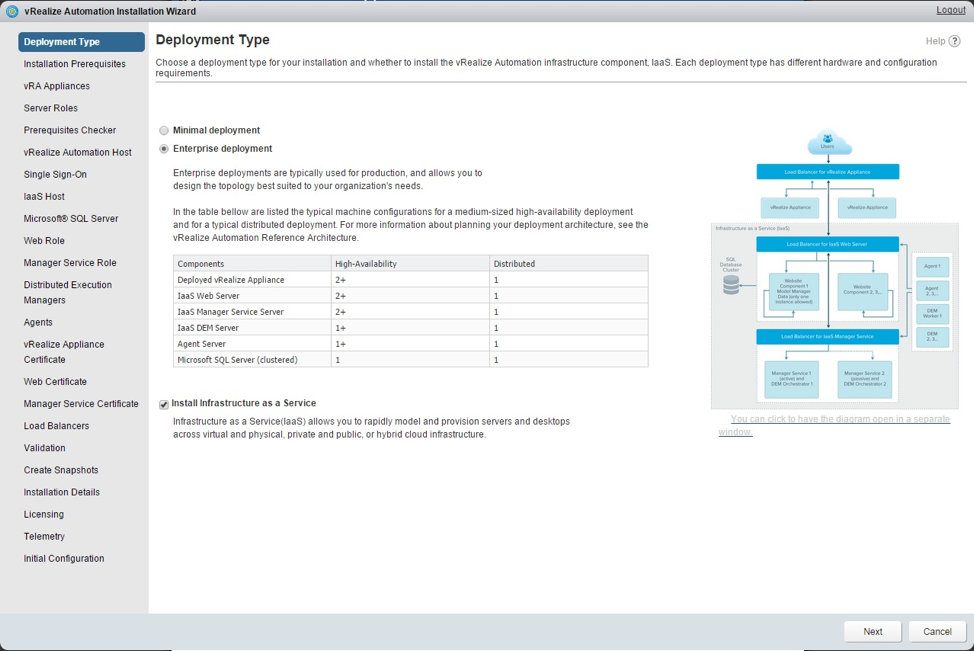Image resolution: width=974 pixels, height=651 pixels.
Task: Click the Next button
Action: pos(873,631)
